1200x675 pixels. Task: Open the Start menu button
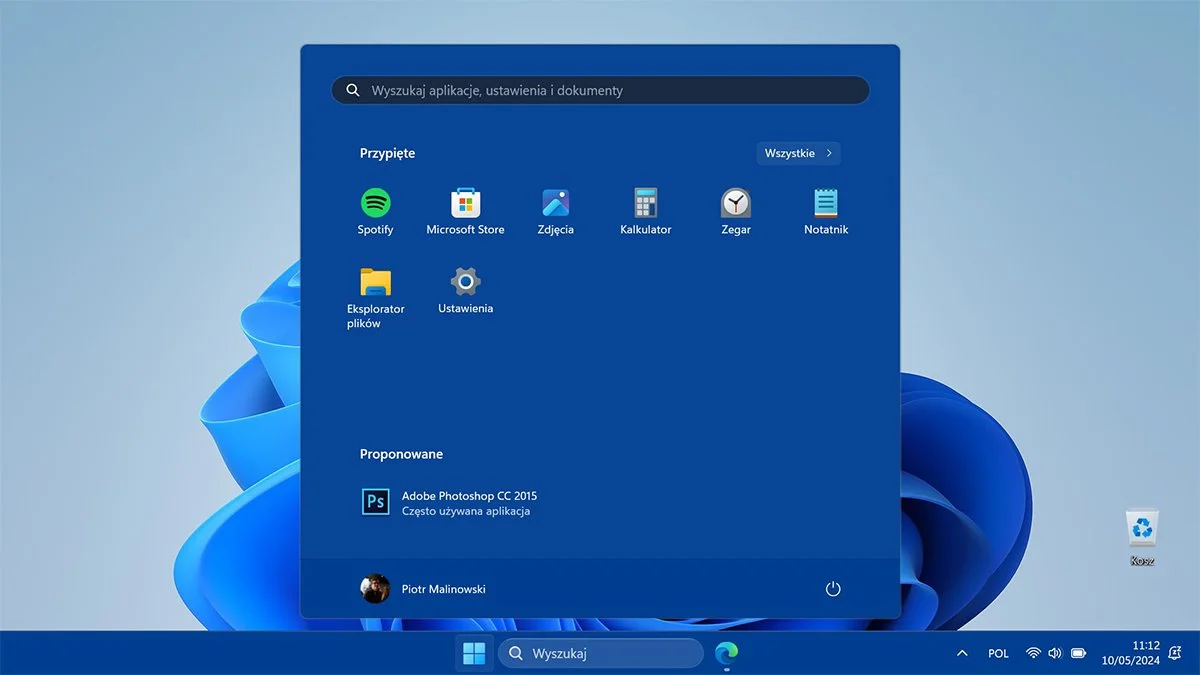(x=473, y=653)
